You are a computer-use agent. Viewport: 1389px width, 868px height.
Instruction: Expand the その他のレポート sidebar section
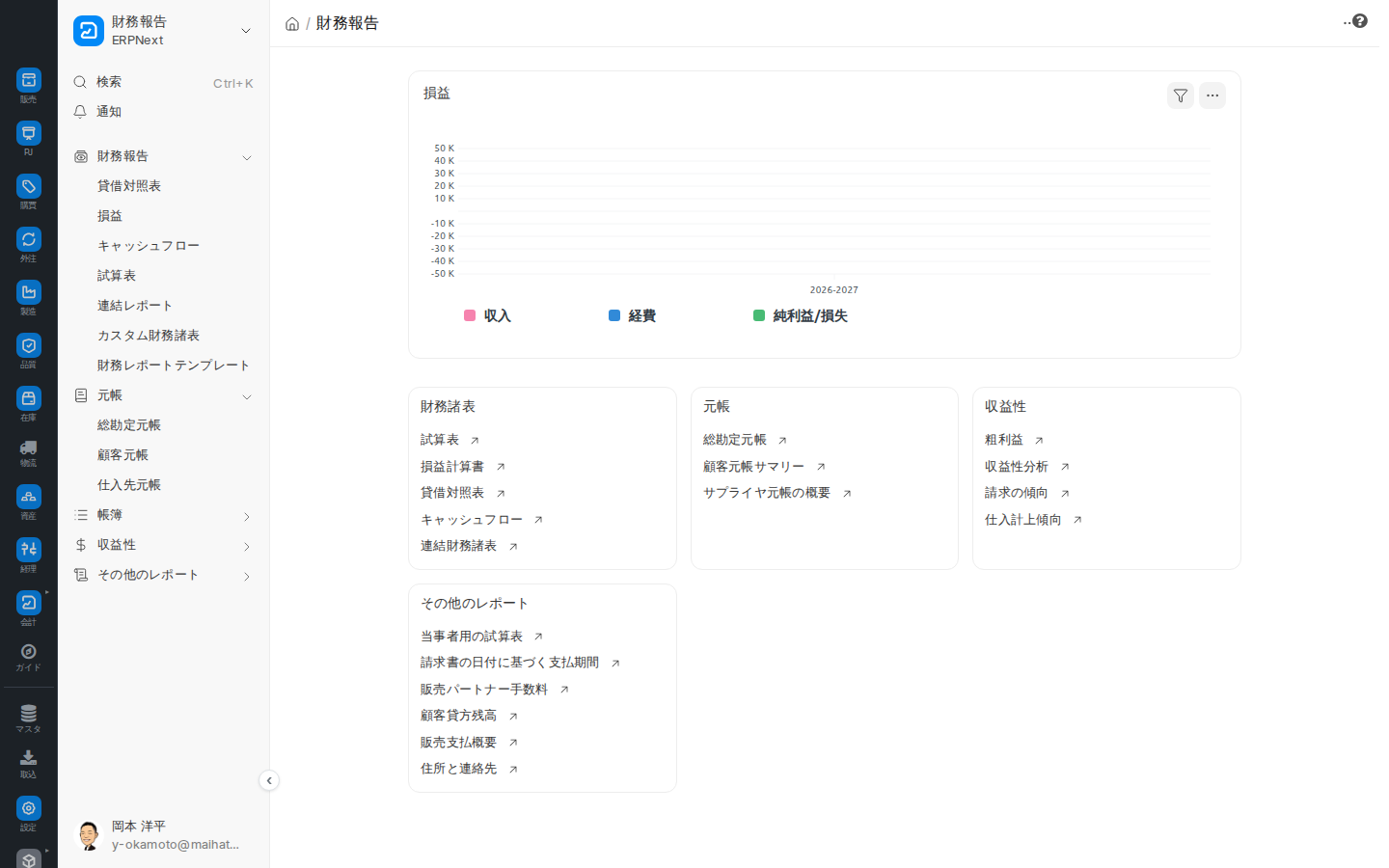point(247,577)
